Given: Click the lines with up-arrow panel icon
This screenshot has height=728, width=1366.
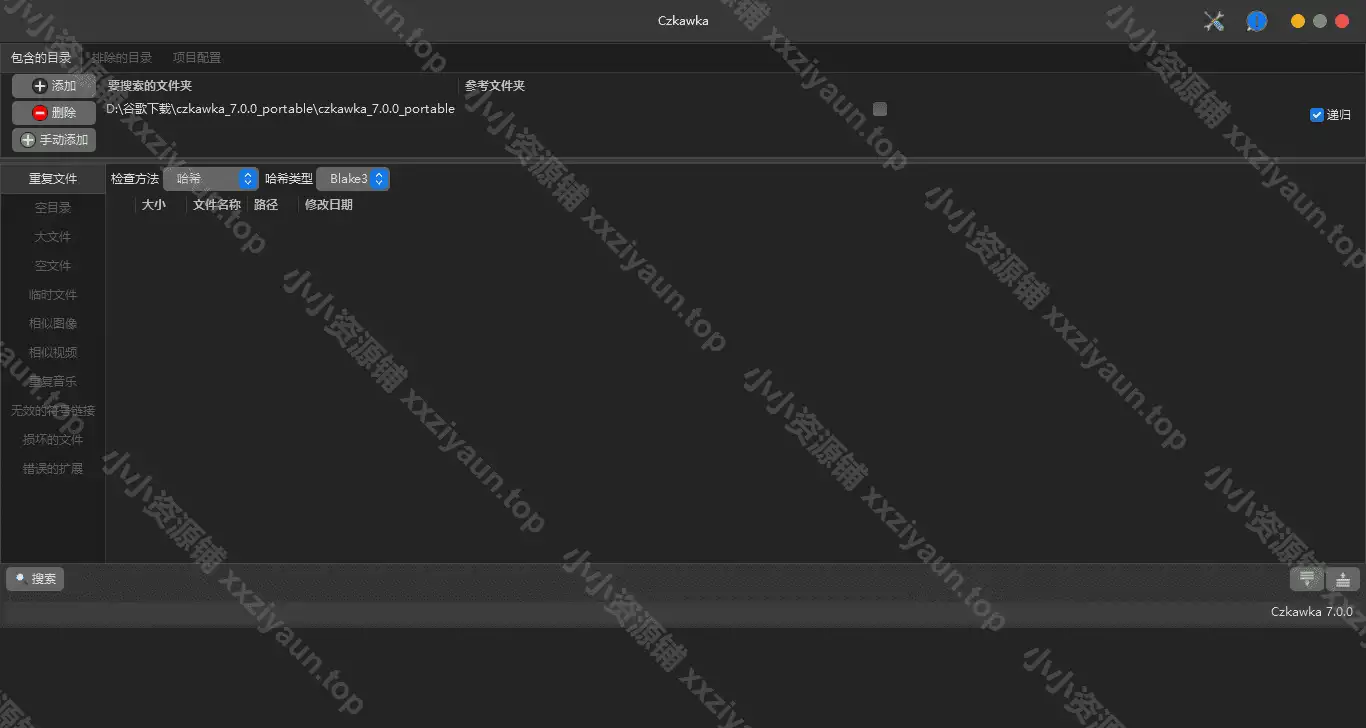Looking at the screenshot, I should 1343,578.
